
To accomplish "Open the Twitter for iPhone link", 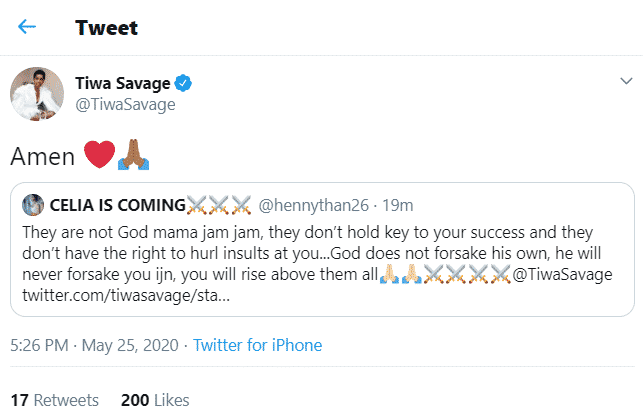I will 258,346.
